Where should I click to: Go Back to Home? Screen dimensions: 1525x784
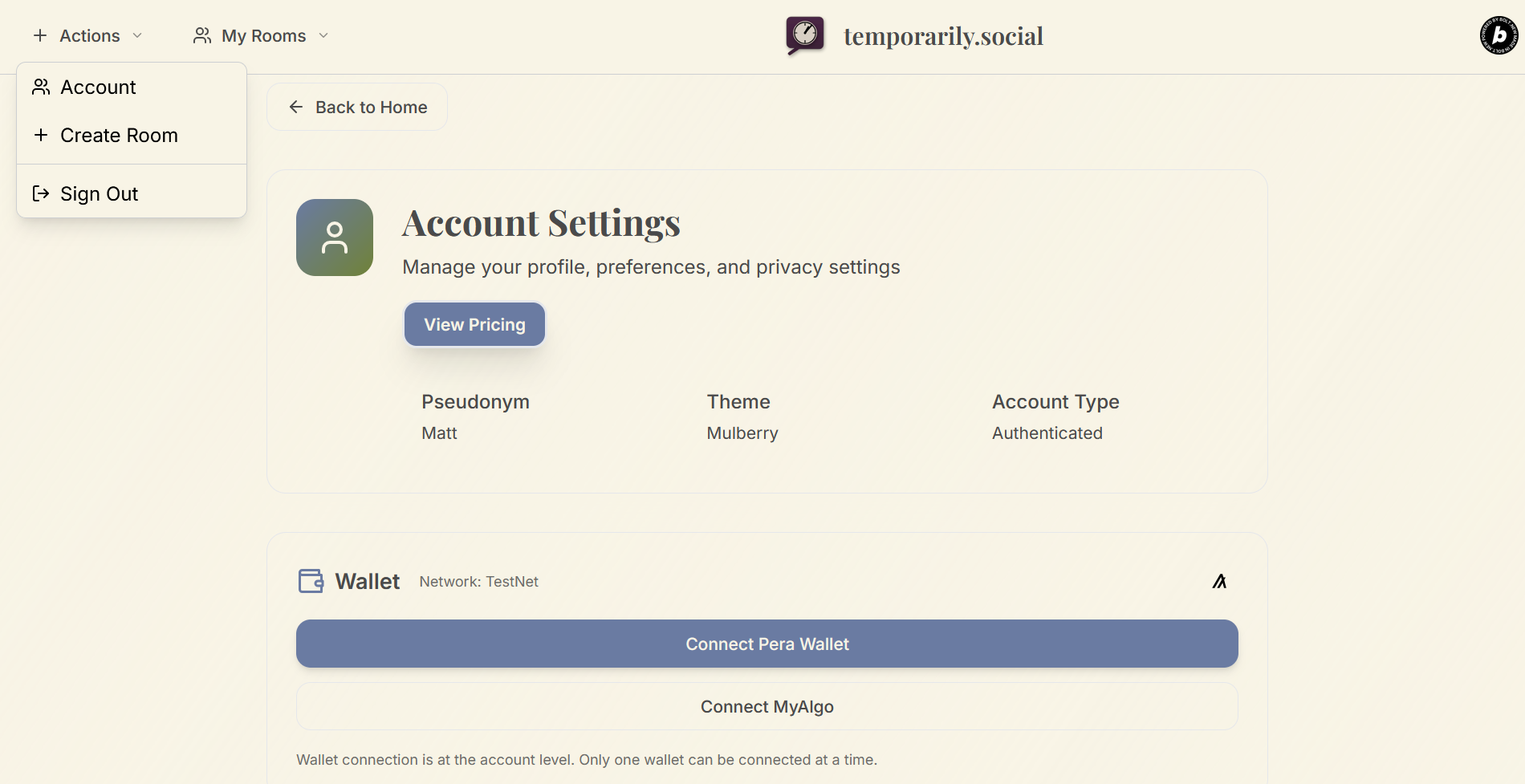pos(357,107)
